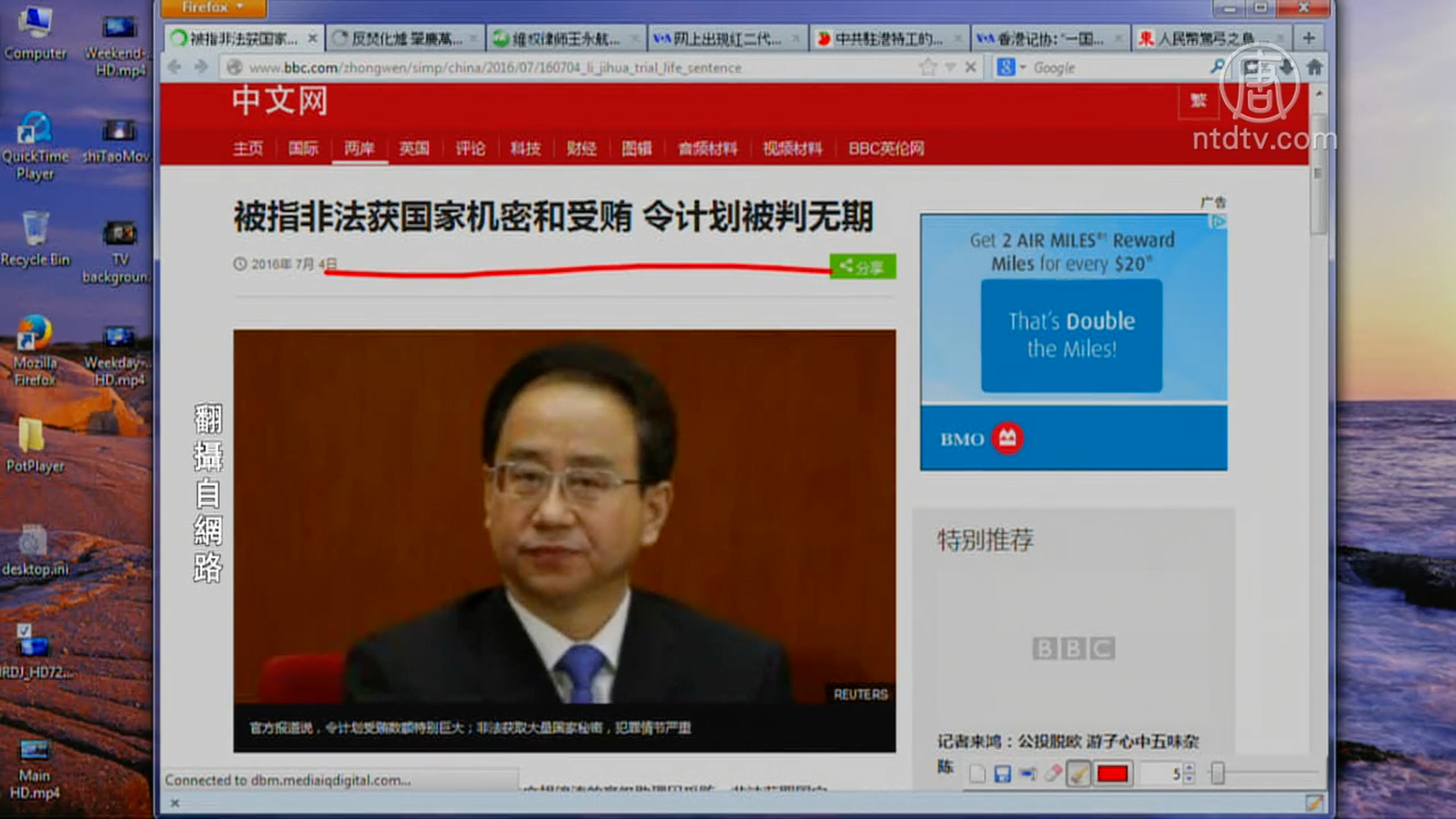Click the search magnifier icon in Google box

coord(1217,66)
